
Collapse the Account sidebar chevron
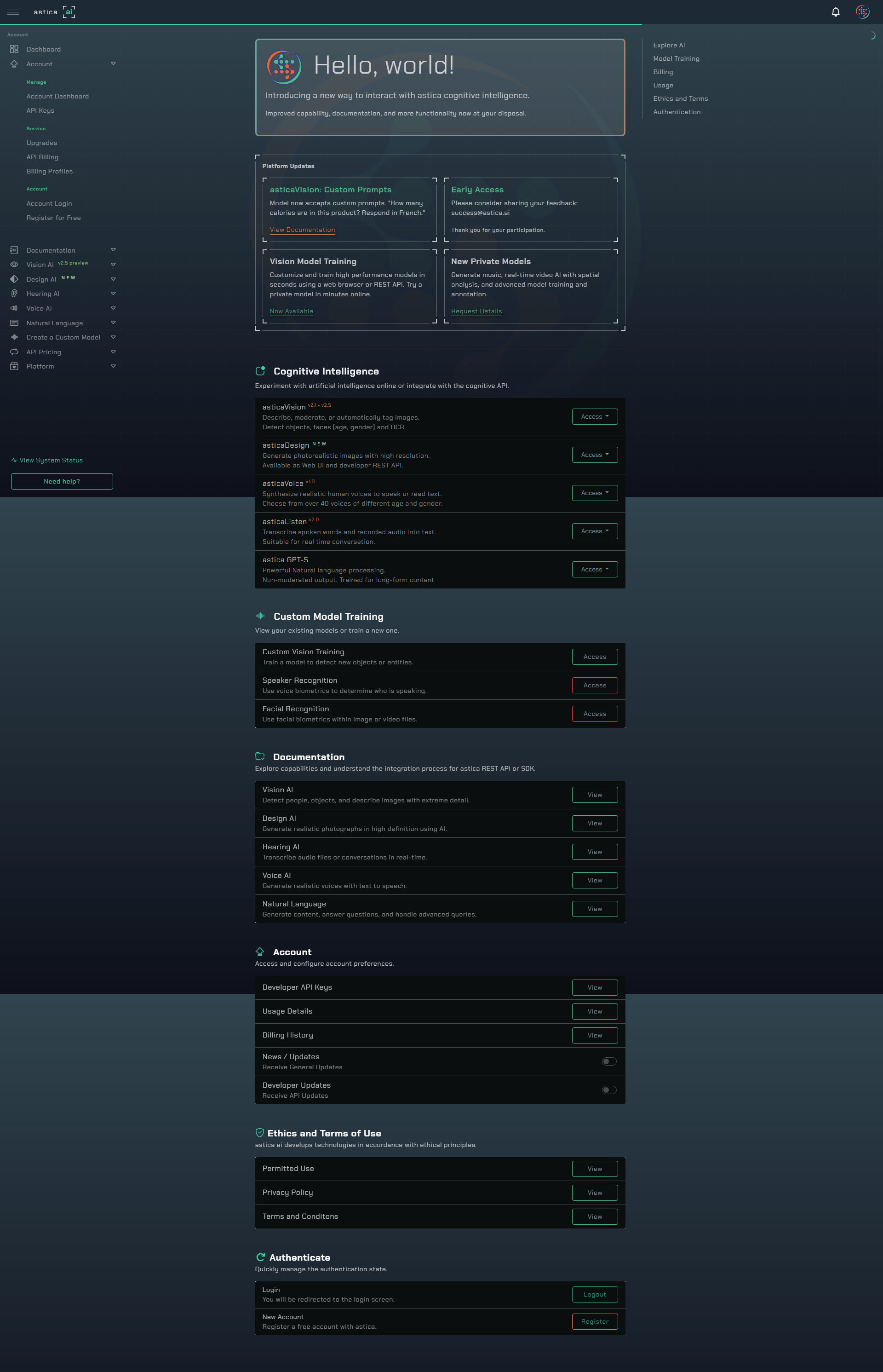(x=113, y=63)
